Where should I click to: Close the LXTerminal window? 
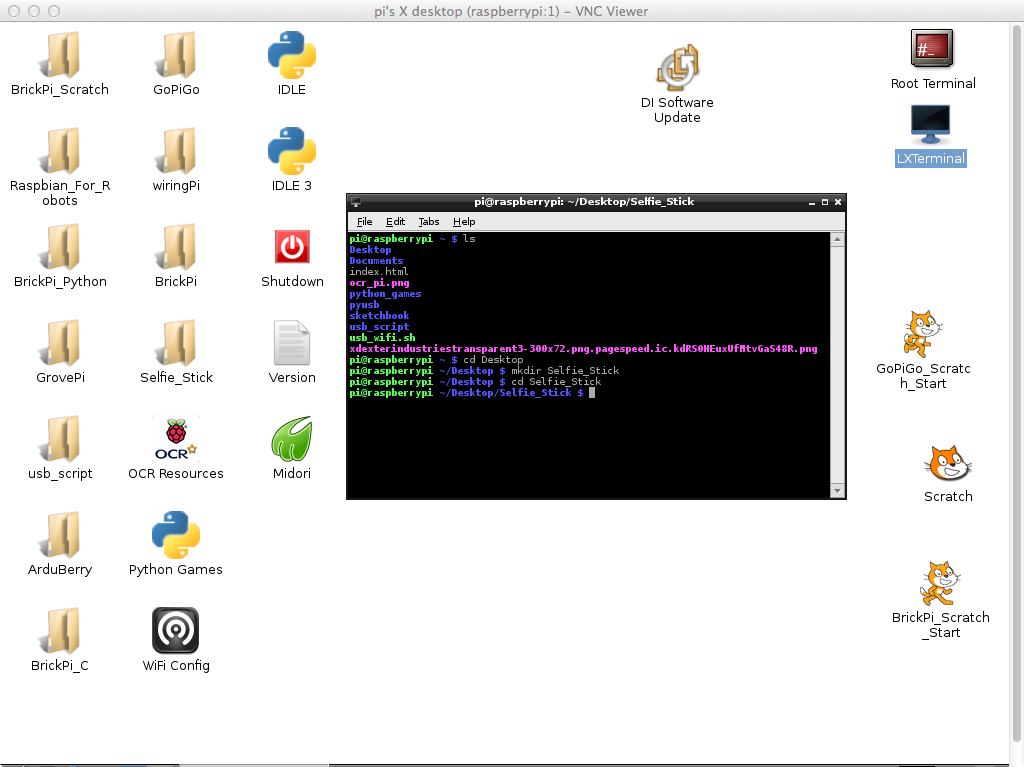click(838, 203)
